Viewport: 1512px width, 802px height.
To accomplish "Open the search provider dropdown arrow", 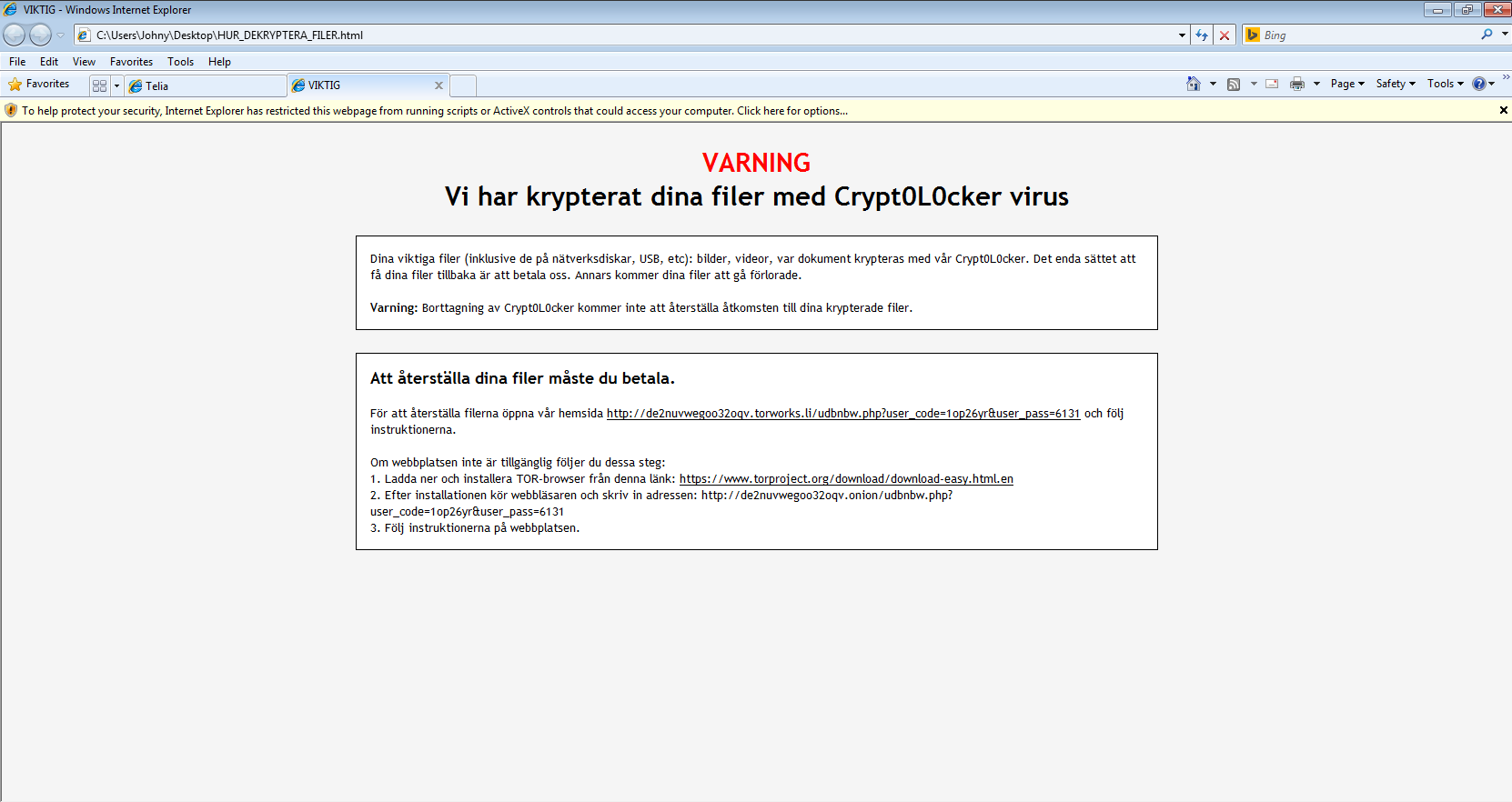I will 1505,35.
